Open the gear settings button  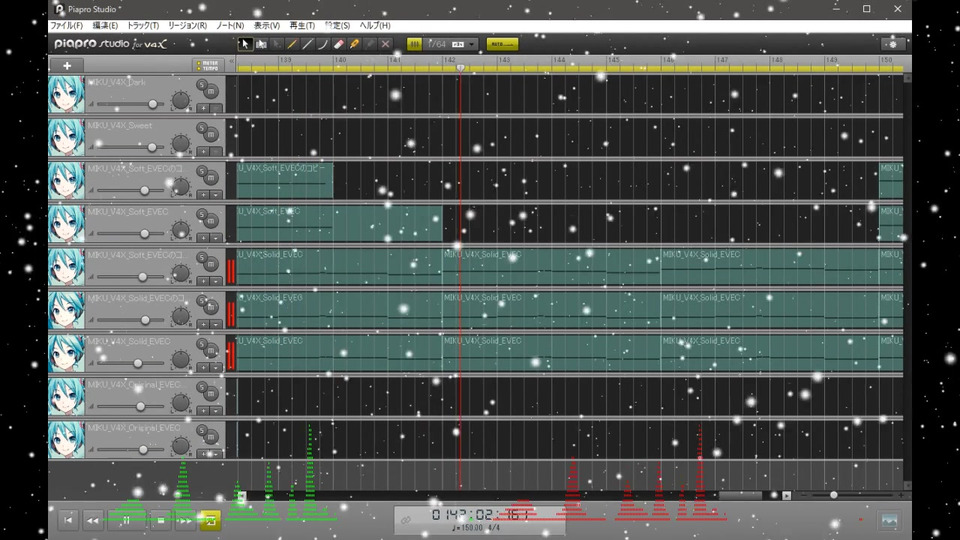coord(893,44)
